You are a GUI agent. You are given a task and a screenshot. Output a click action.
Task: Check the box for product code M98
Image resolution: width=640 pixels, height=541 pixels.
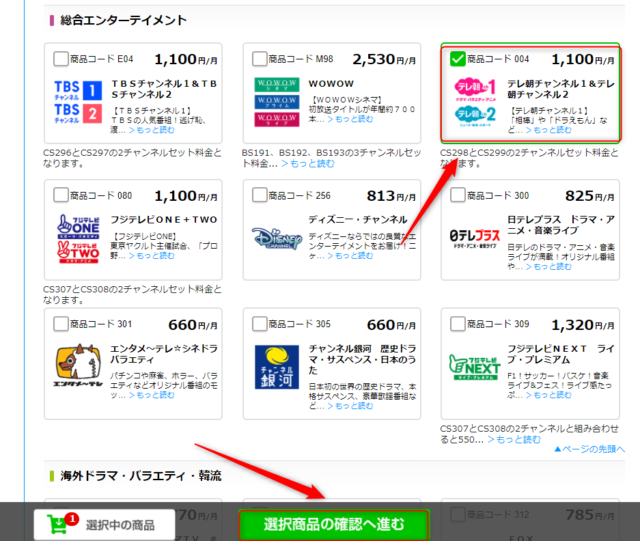coord(260,59)
